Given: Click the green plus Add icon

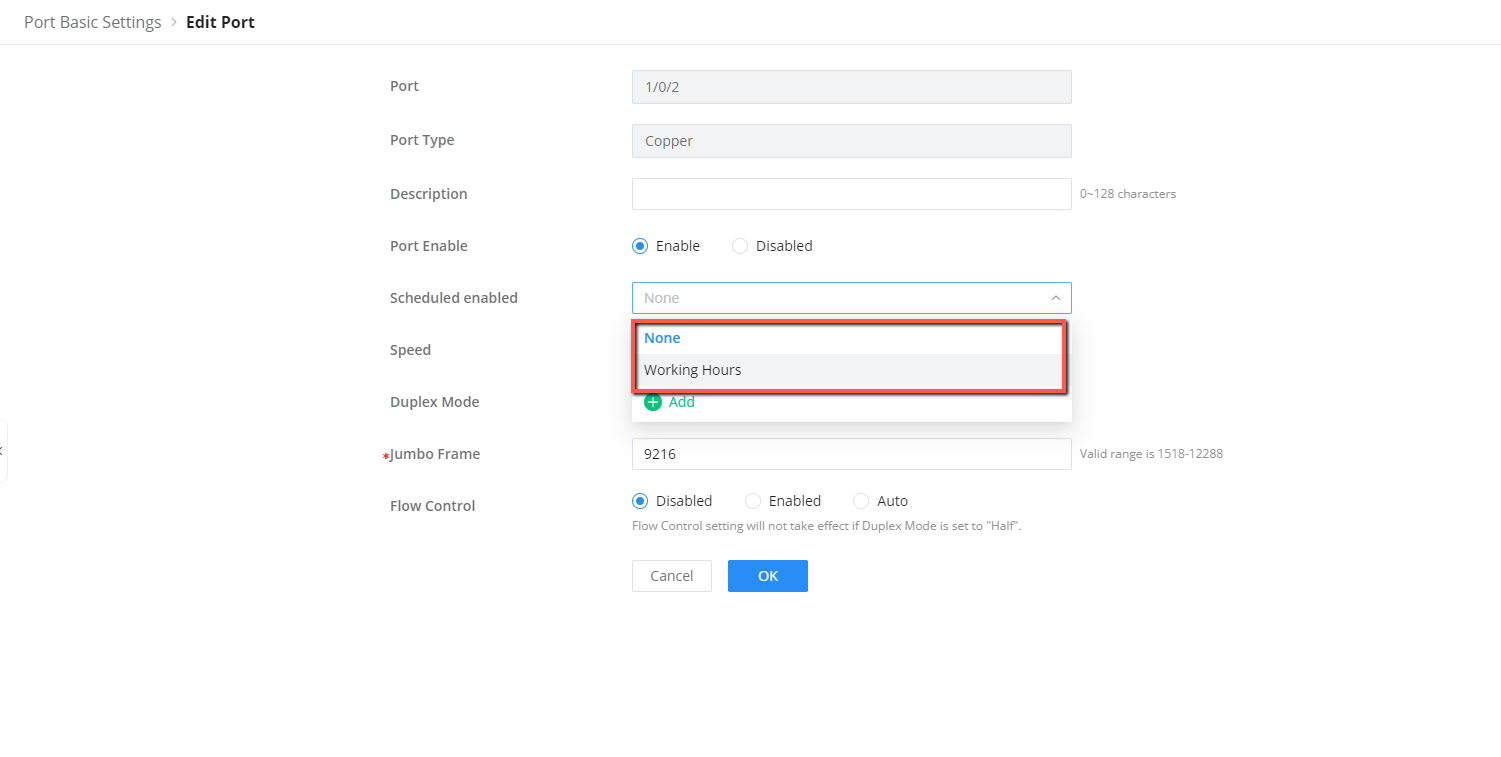Looking at the screenshot, I should tap(653, 402).
